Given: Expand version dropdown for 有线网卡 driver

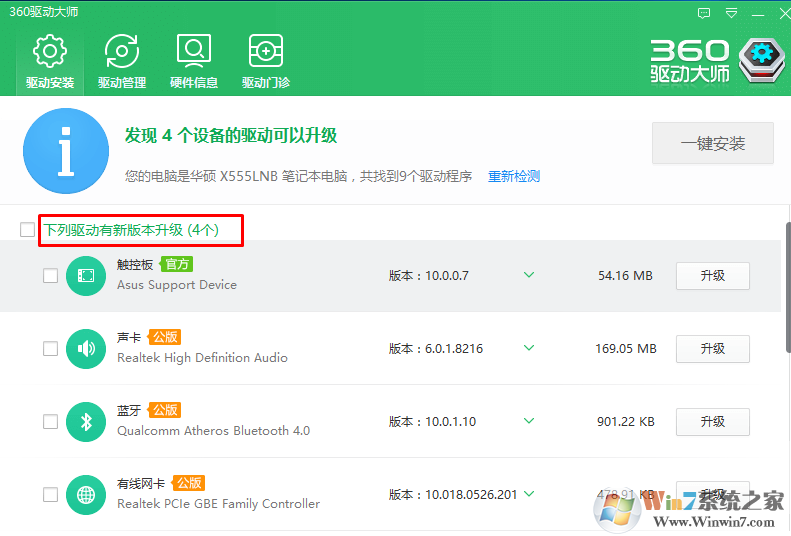Looking at the screenshot, I should tap(529, 494).
